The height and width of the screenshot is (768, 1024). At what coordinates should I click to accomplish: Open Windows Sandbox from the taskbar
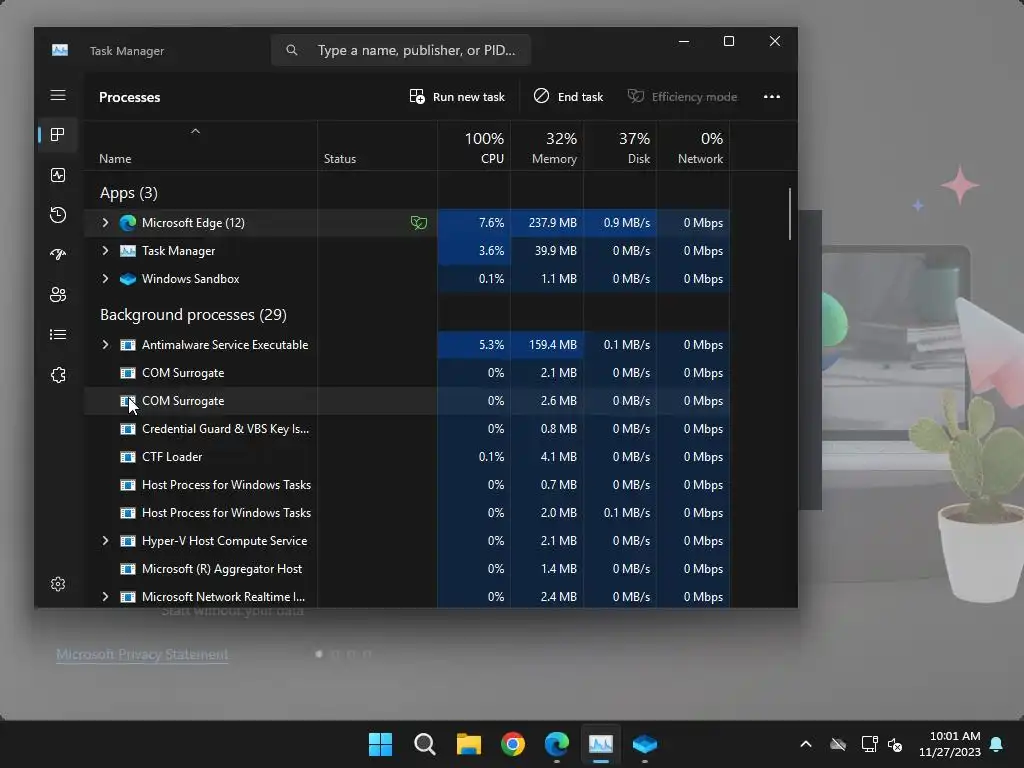coord(645,744)
